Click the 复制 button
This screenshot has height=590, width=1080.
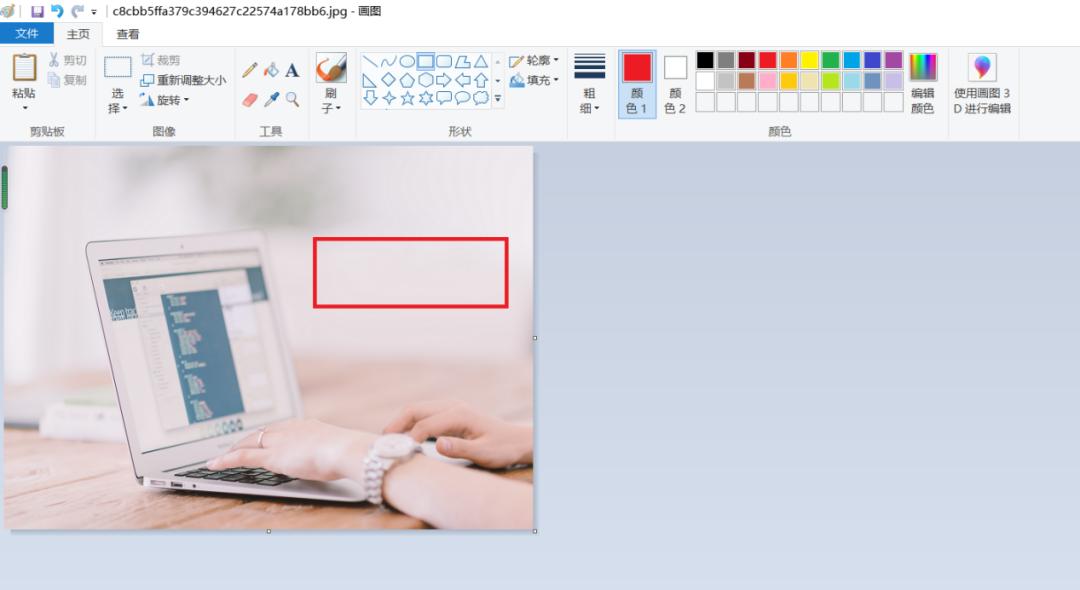pos(67,80)
